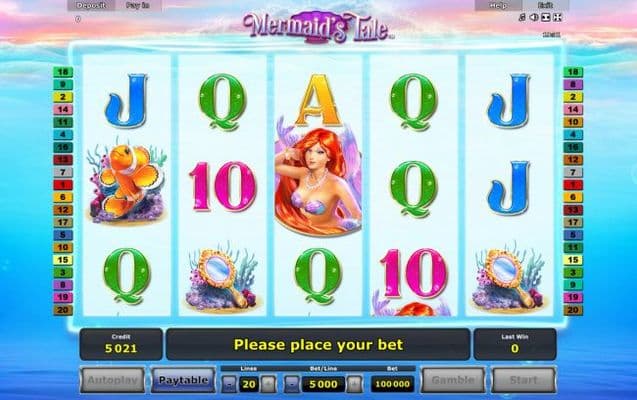Open the Pay in tab
The height and width of the screenshot is (400, 637).
point(138,5)
